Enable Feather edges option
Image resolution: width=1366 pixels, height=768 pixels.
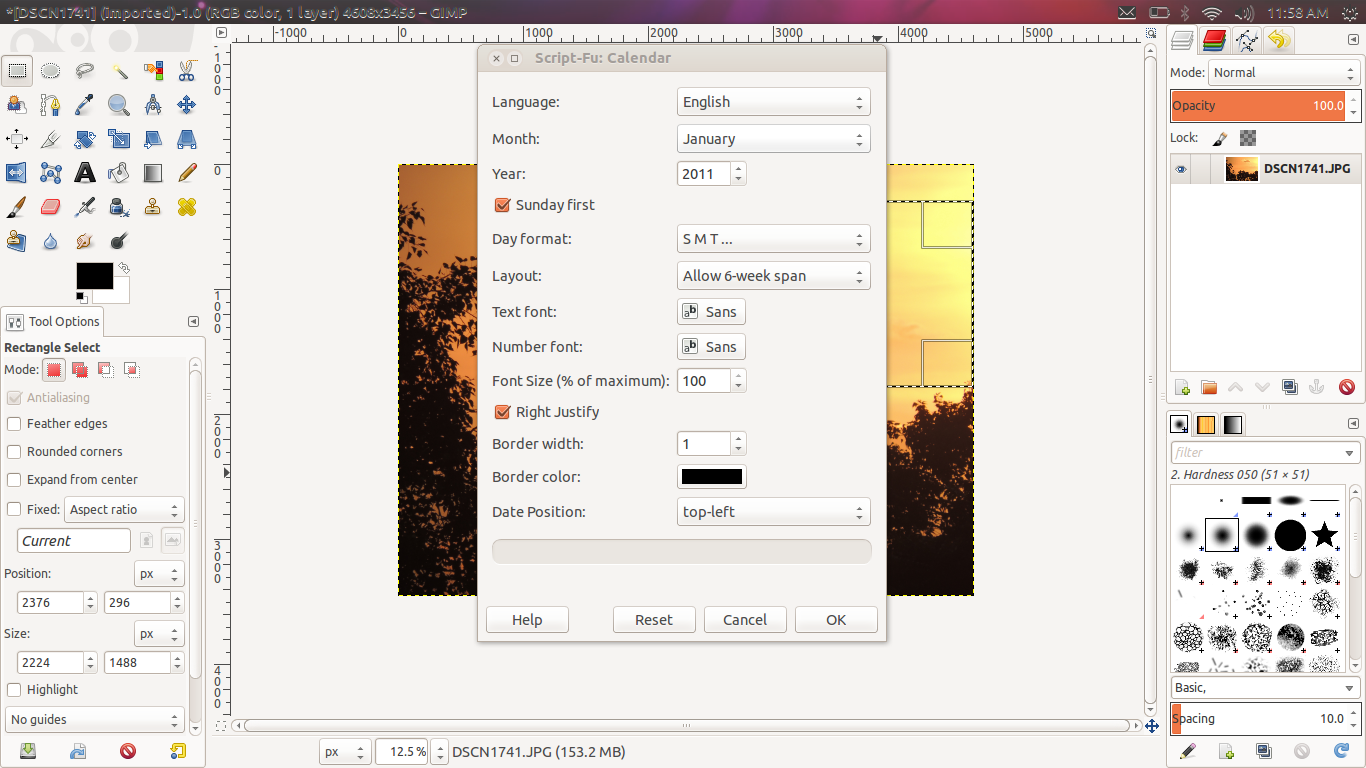(14, 424)
